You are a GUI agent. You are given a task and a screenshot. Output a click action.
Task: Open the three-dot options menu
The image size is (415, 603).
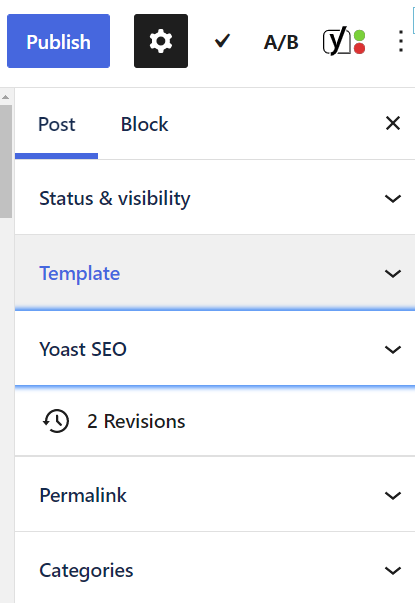[x=401, y=41]
